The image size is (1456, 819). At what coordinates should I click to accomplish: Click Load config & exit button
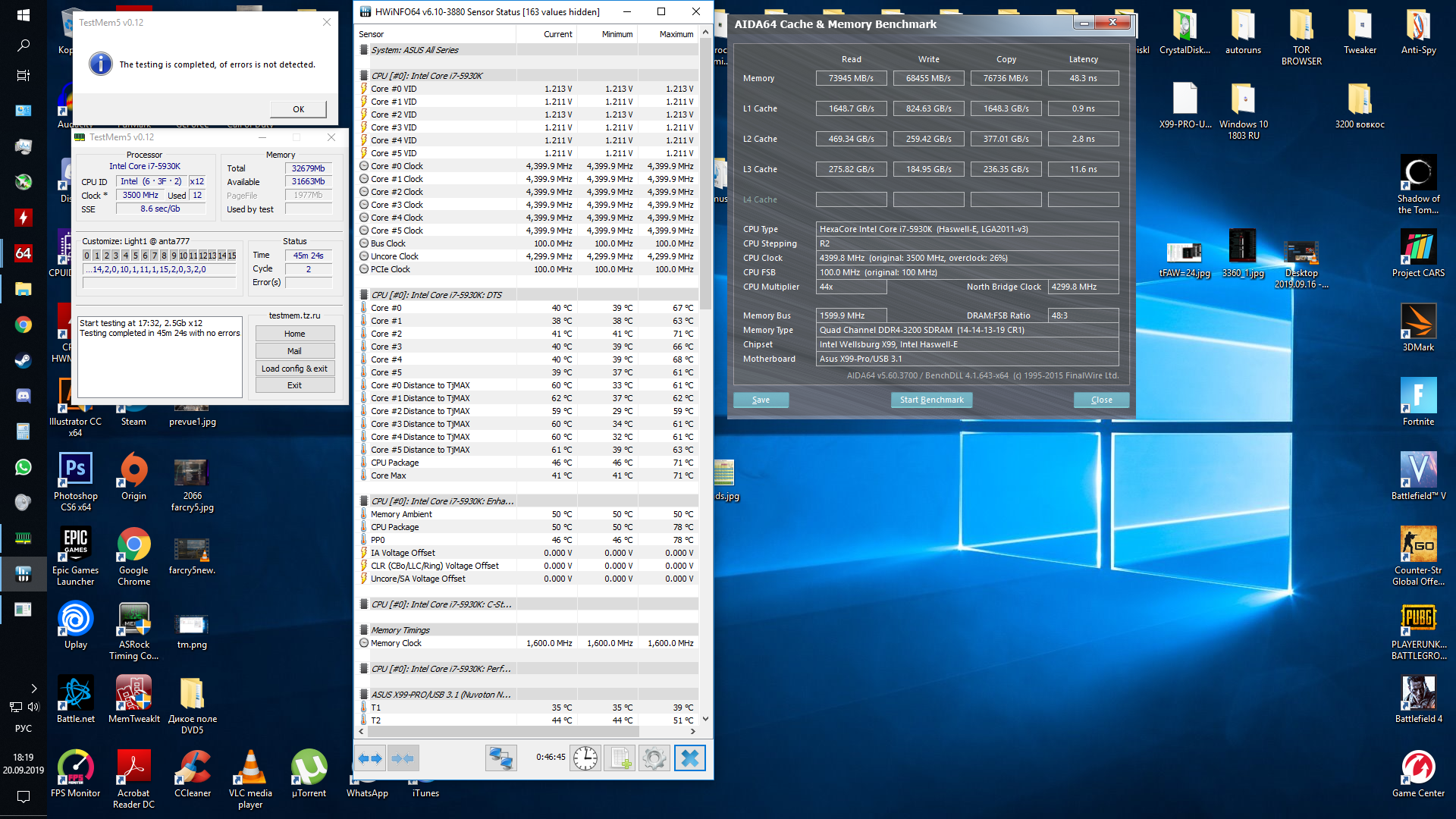click(x=294, y=369)
